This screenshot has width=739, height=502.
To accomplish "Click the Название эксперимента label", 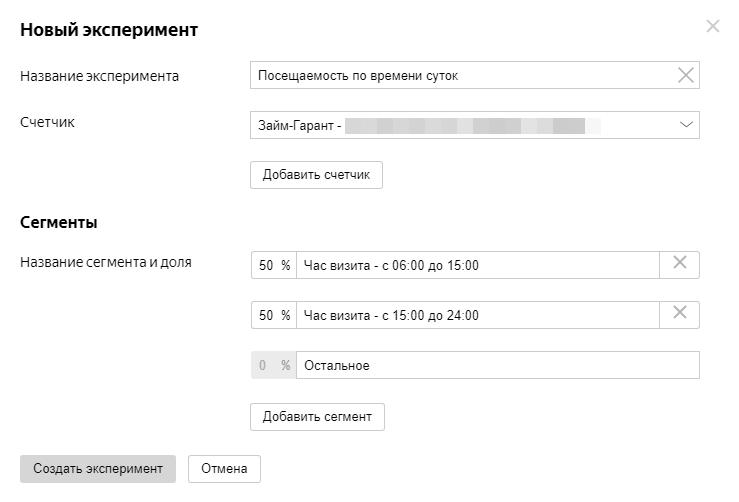I will point(100,76).
